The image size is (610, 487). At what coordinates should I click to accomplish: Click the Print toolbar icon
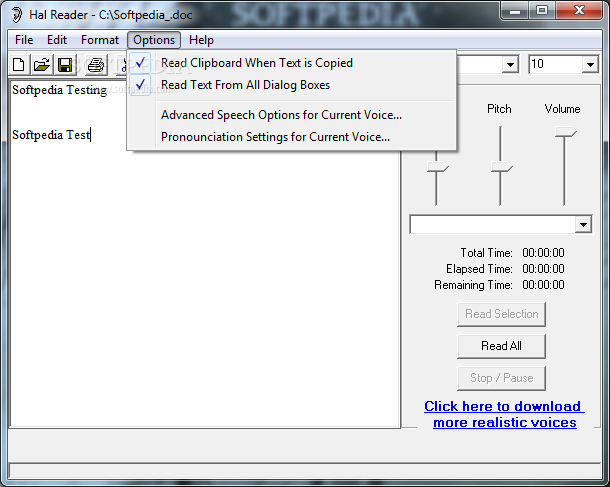click(x=96, y=65)
